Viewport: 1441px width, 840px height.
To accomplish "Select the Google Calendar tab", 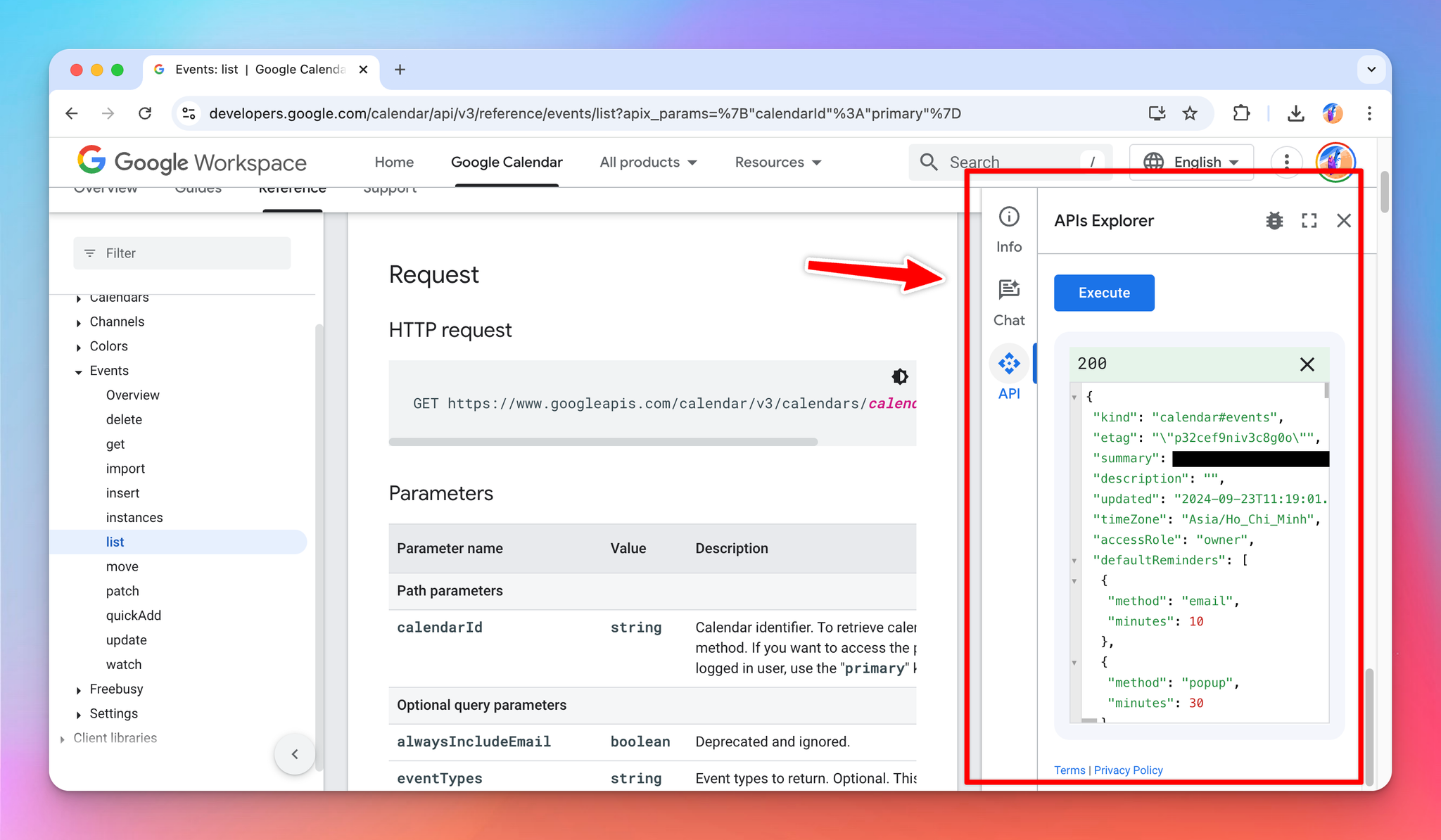I will point(507,163).
